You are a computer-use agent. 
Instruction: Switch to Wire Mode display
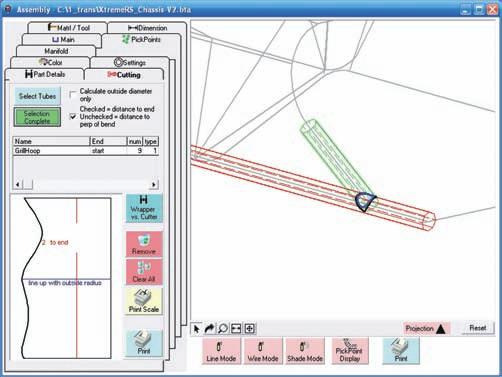[x=263, y=351]
